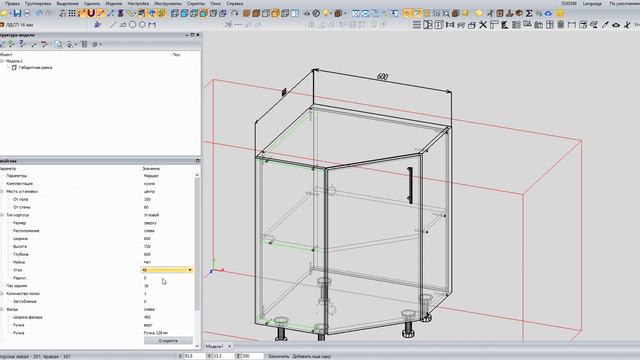
Task: Toggle the highlighted orange cube render mode
Action: [x=275, y=13]
